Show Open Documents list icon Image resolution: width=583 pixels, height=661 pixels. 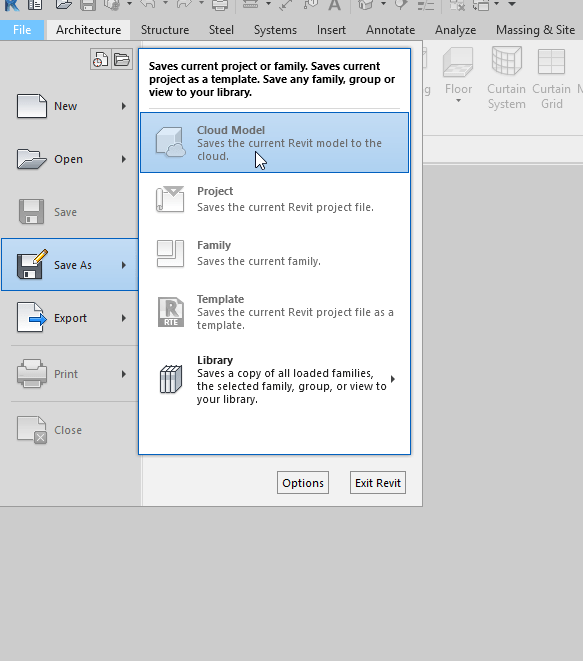click(x=122, y=59)
